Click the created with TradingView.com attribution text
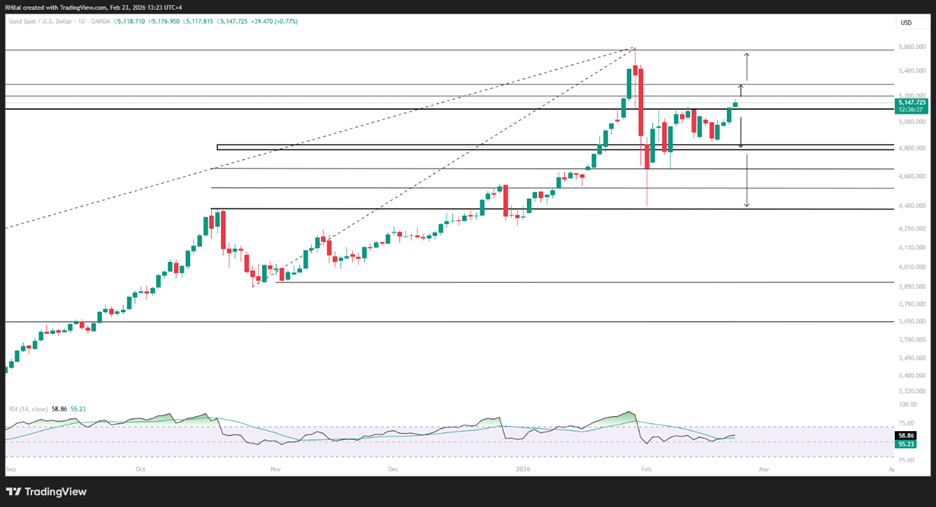 (x=64, y=8)
